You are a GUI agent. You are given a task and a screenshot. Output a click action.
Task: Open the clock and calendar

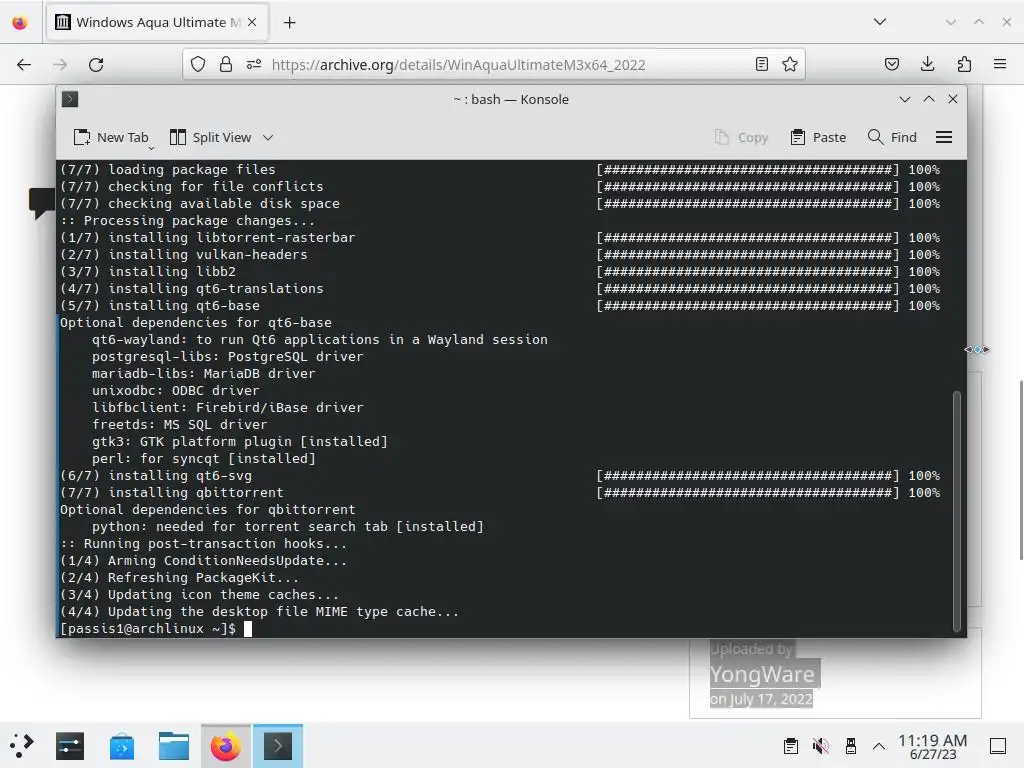tap(933, 747)
